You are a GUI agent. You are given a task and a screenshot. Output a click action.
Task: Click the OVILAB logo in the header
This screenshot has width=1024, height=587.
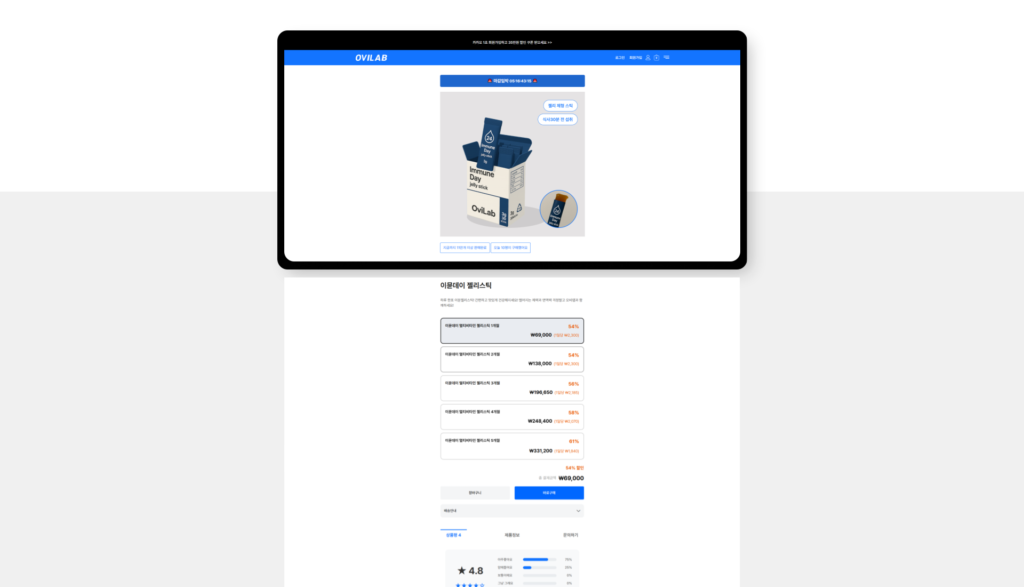[x=370, y=58]
